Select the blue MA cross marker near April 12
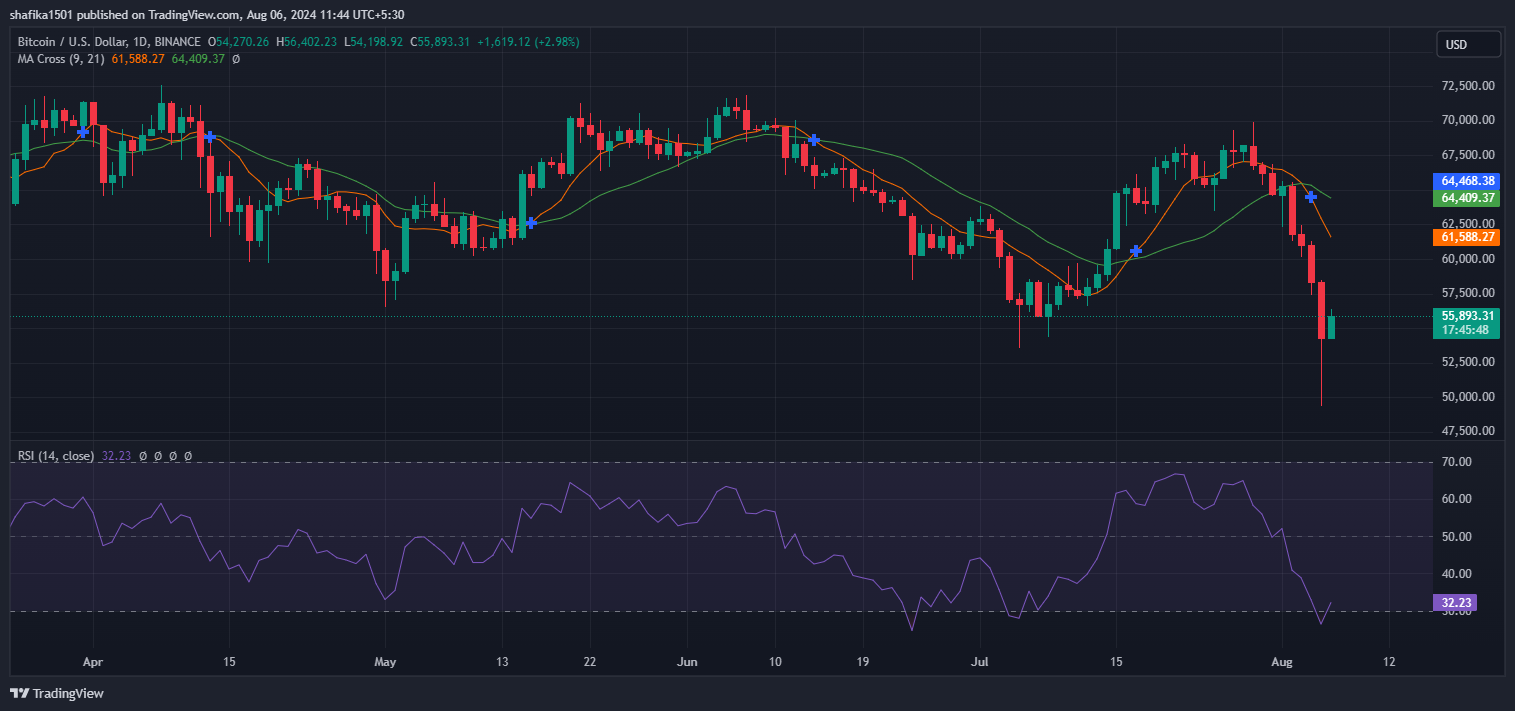 click(x=208, y=136)
